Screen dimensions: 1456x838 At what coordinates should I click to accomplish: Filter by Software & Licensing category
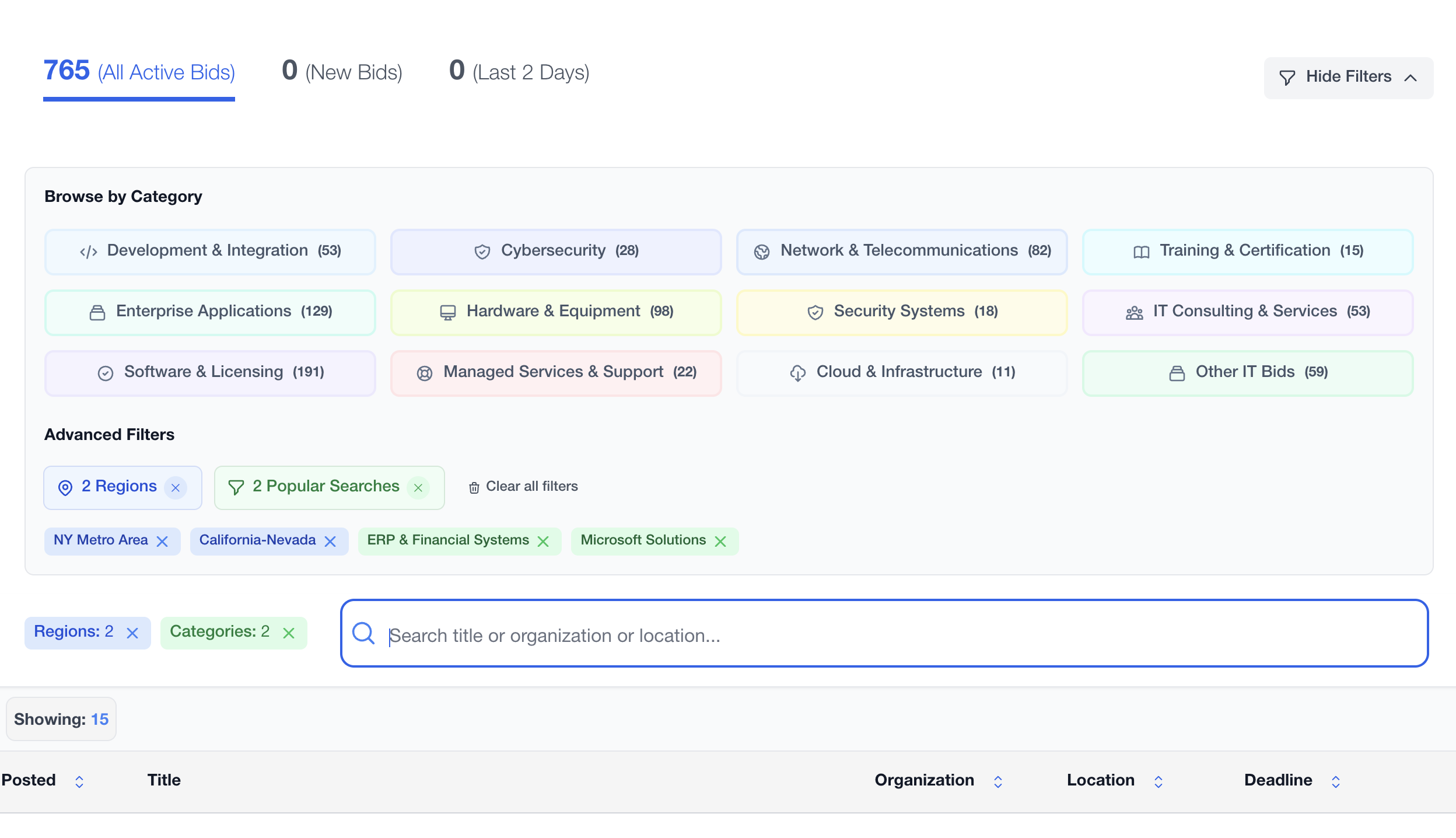210,373
